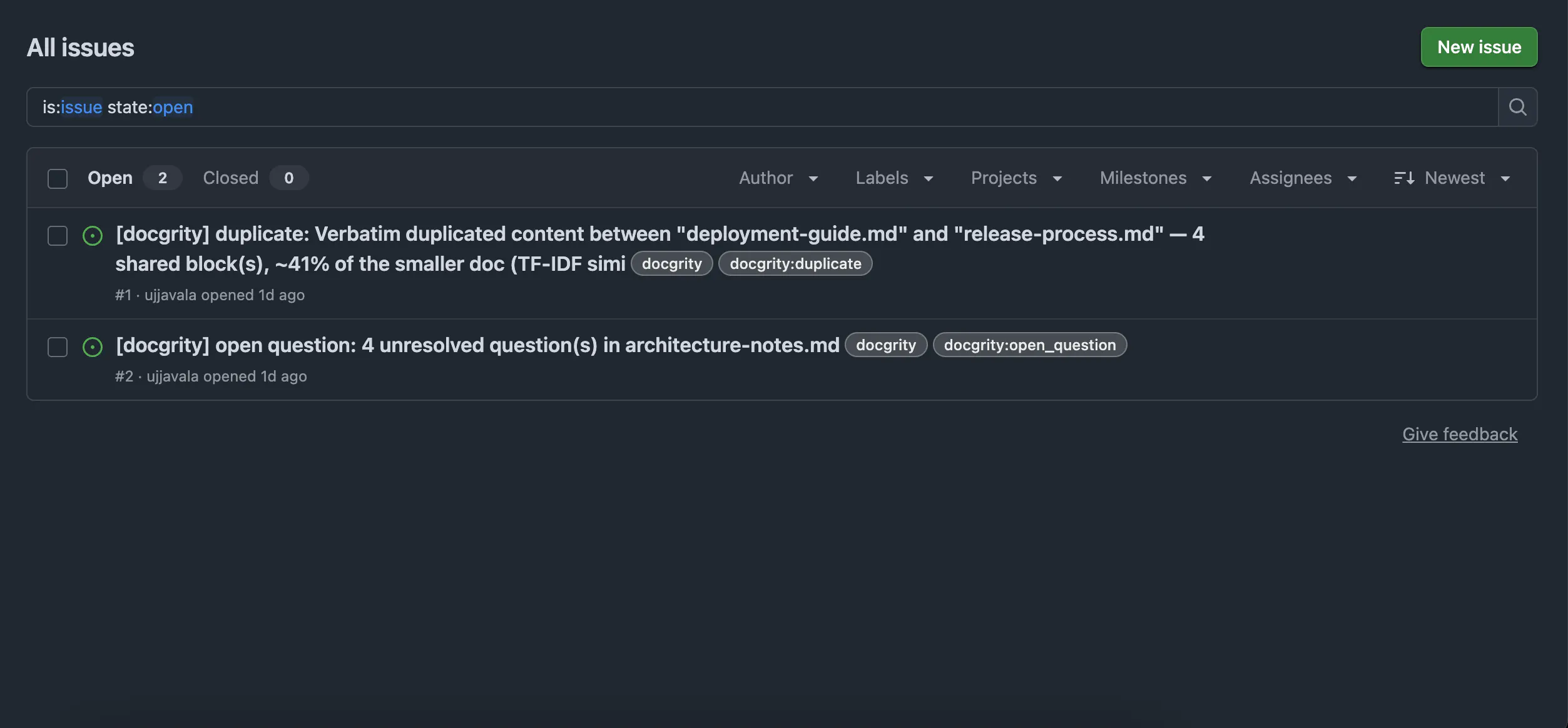Expand the Milestones filter dropdown
The image size is (1568, 728).
point(1156,178)
